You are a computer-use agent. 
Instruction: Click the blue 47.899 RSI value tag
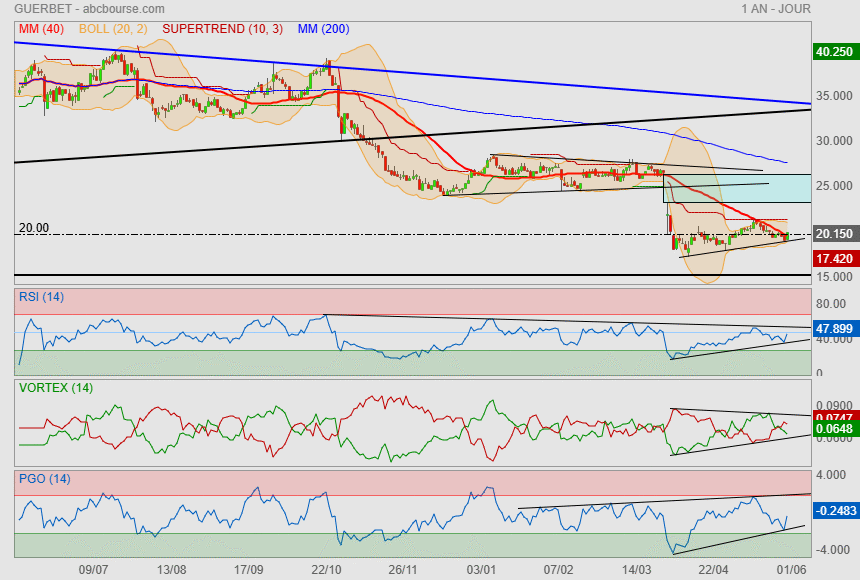pyautogui.click(x=834, y=328)
